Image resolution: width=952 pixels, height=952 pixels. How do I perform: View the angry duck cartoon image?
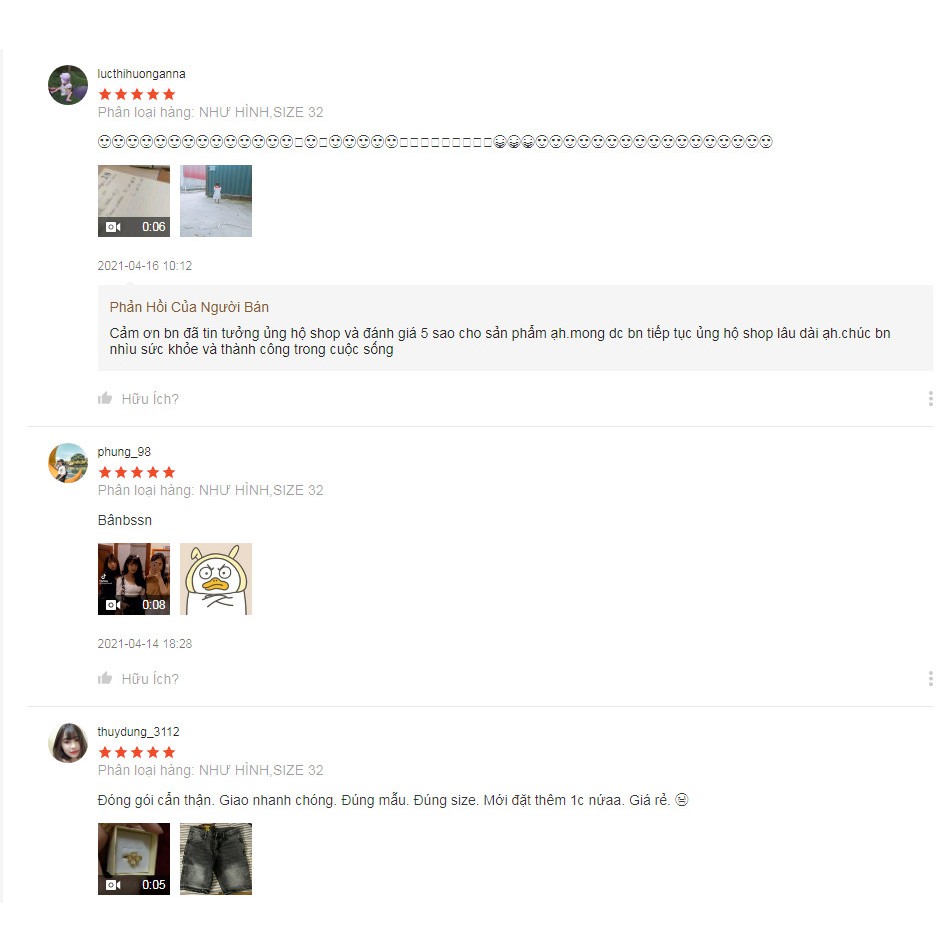tap(216, 579)
